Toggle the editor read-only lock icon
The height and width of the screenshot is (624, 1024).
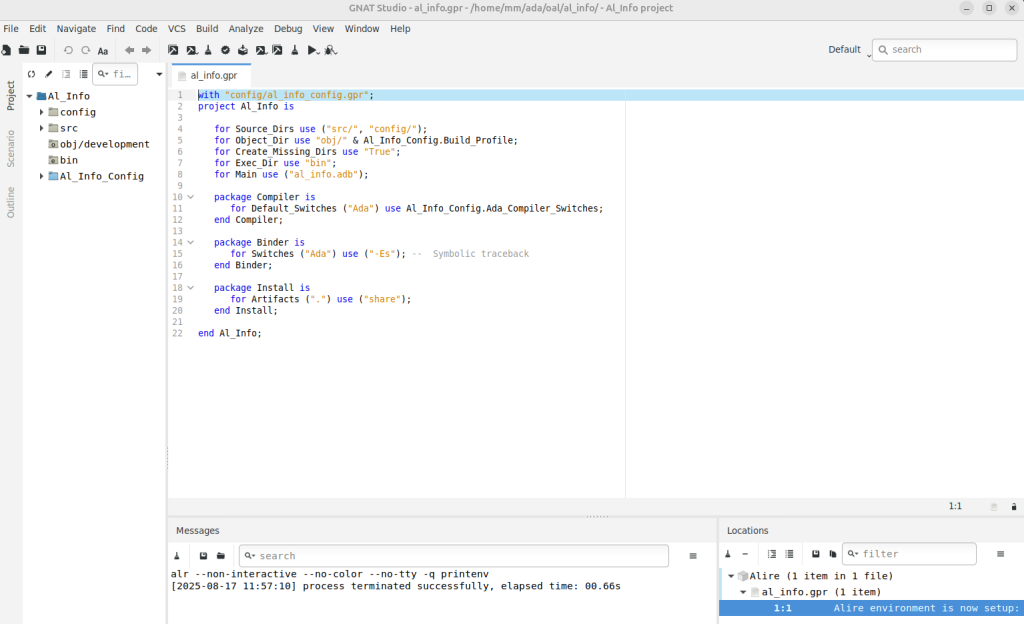click(x=1014, y=507)
